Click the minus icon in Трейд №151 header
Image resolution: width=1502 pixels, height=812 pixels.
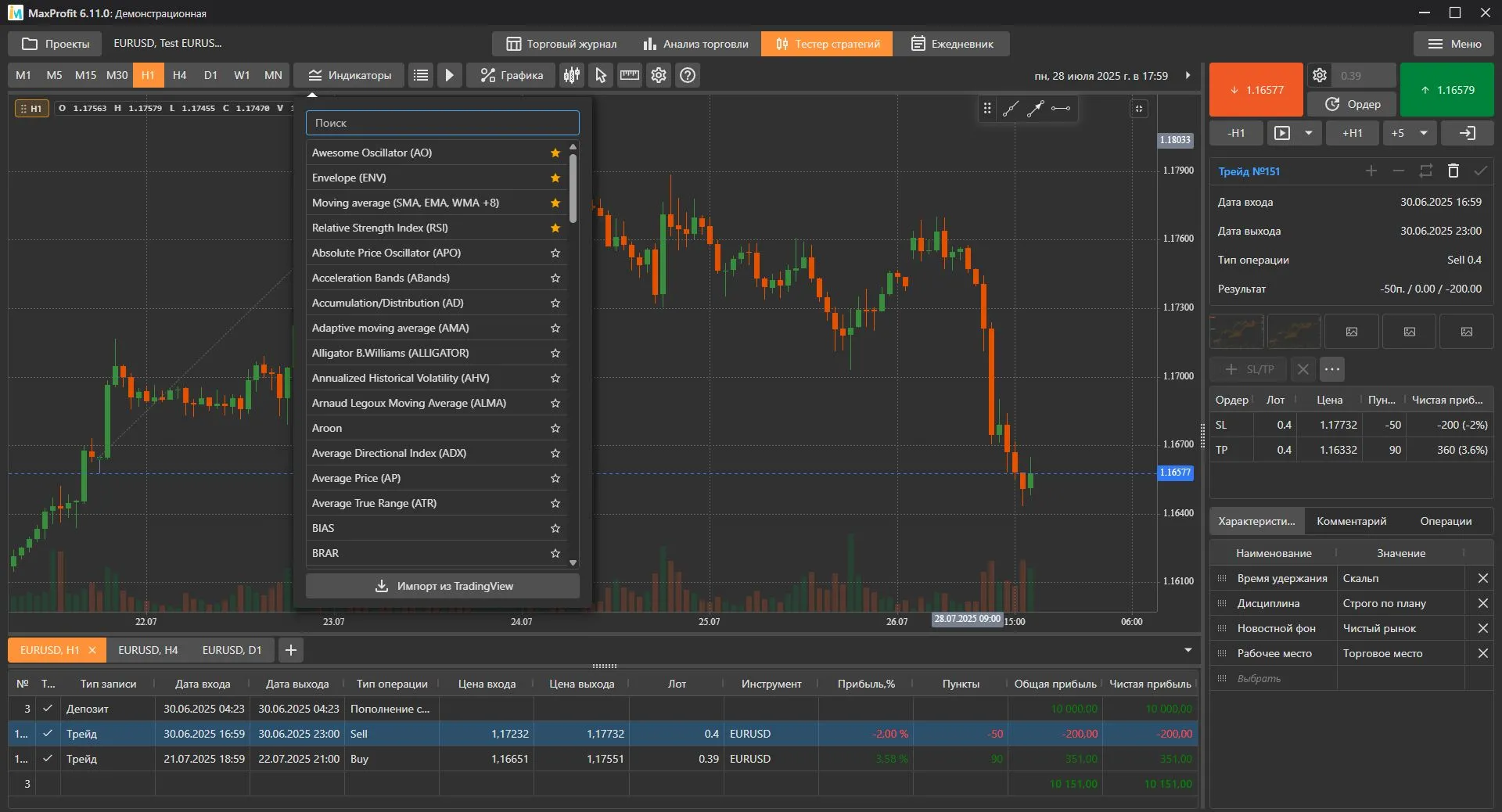click(x=1399, y=171)
